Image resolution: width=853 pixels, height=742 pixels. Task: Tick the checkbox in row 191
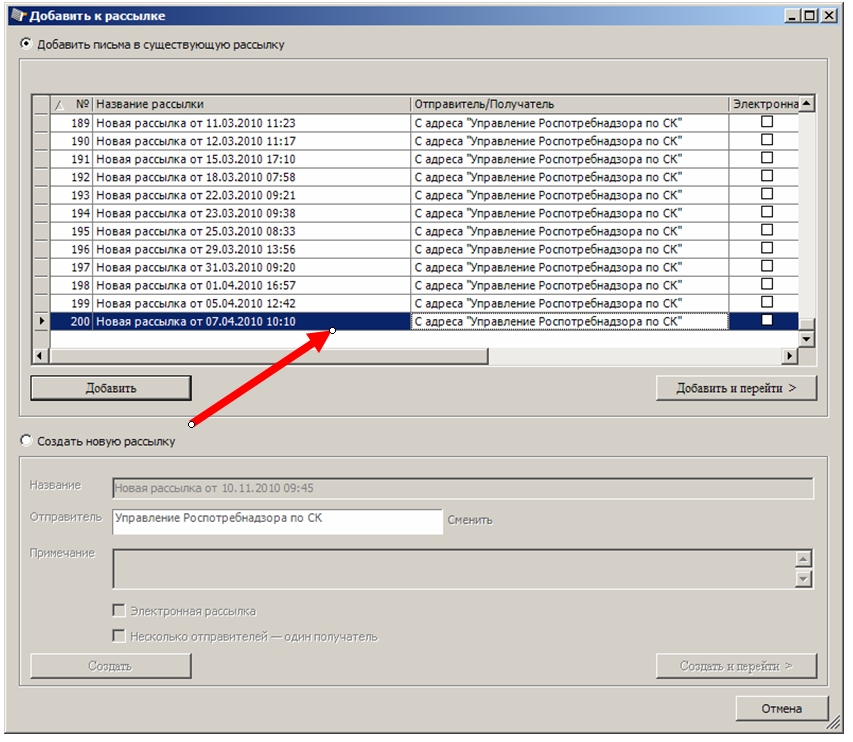(x=767, y=158)
